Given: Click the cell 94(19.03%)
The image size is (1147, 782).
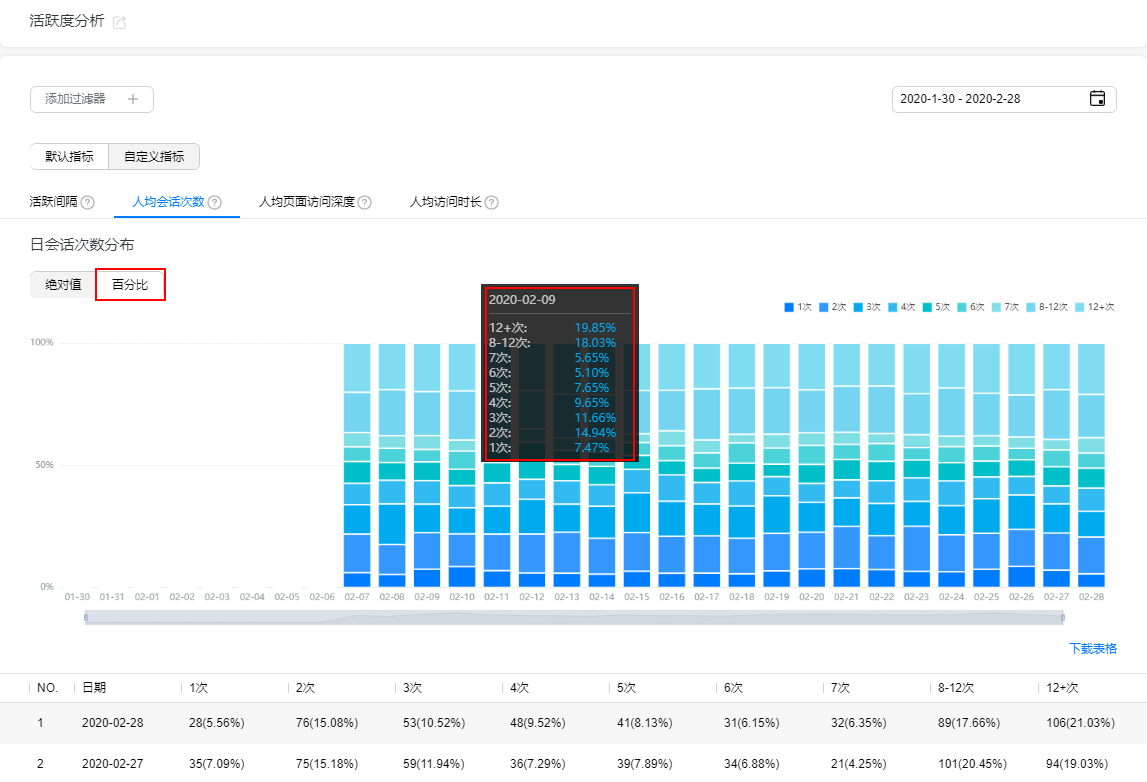Looking at the screenshot, I should [1077, 764].
